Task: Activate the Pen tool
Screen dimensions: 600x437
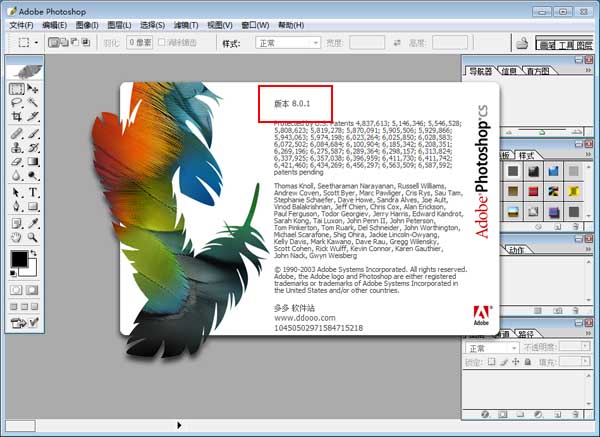Action: coord(16,206)
